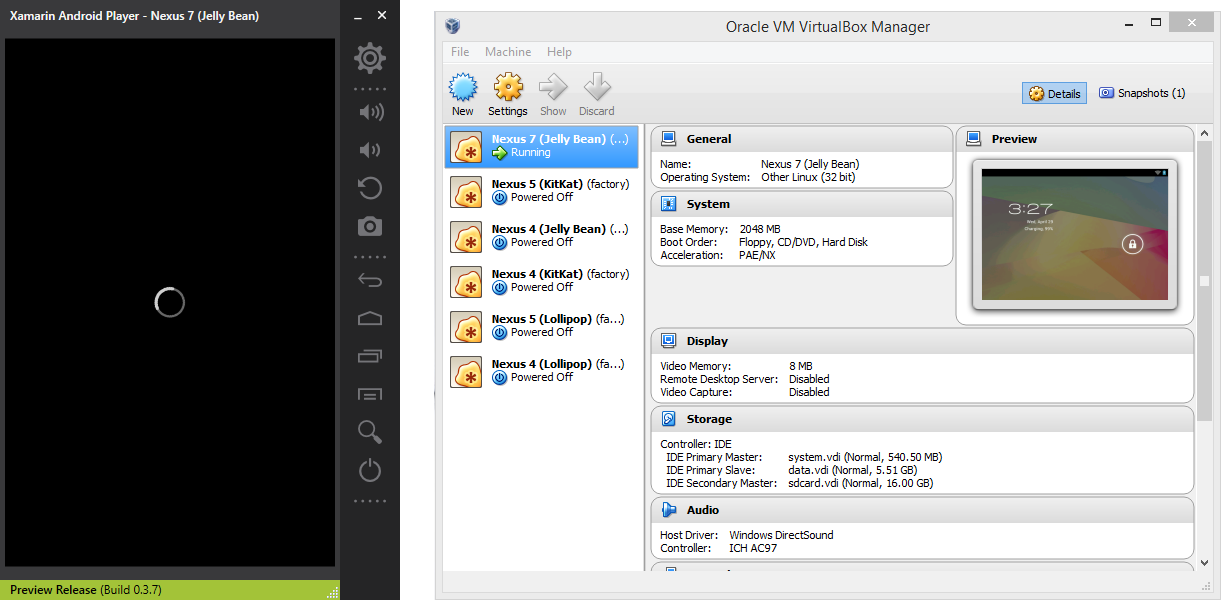Click the Show toolbar arrow
The height and width of the screenshot is (600, 1221).
tap(553, 95)
